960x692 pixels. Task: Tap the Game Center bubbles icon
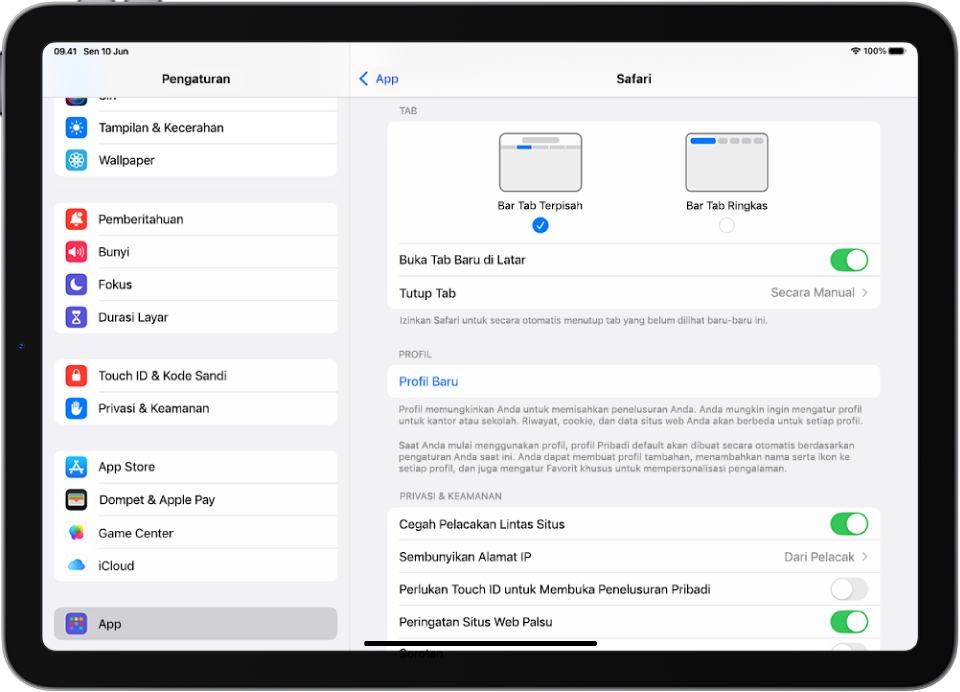point(76,533)
